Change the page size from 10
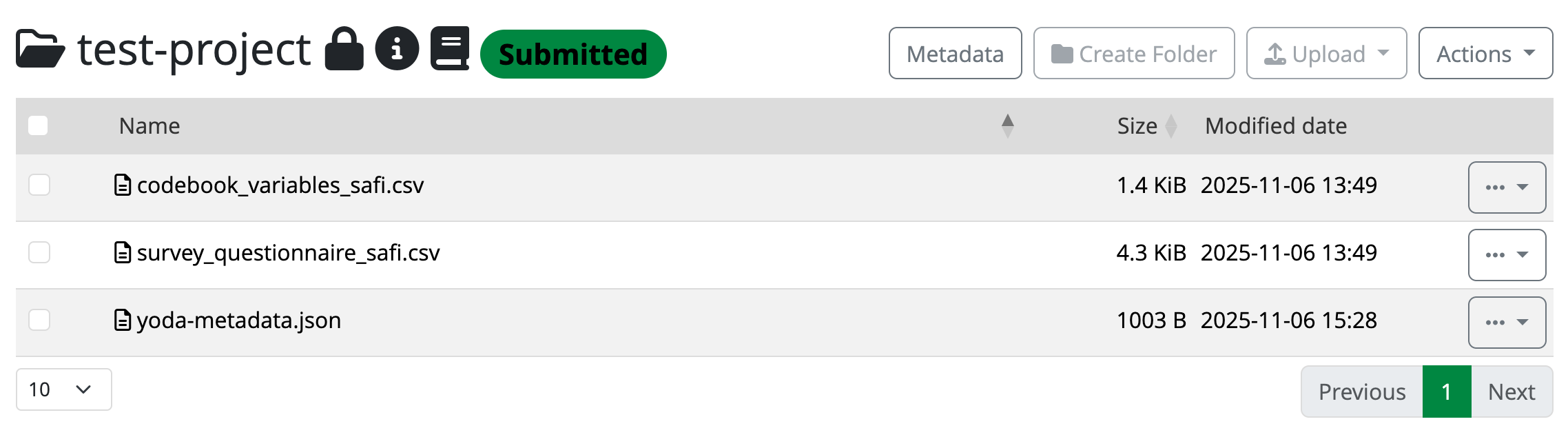Viewport: 1568px width, 437px height. click(63, 389)
